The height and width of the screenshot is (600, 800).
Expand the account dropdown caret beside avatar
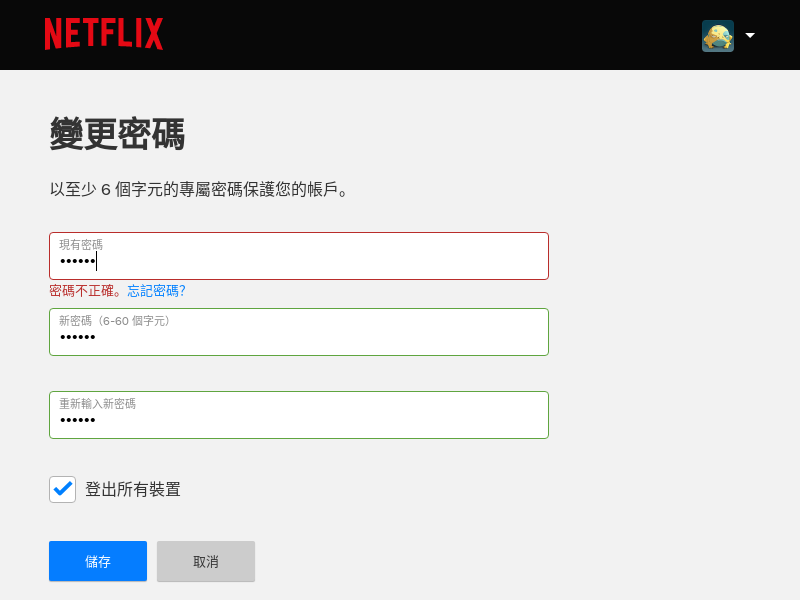750,35
